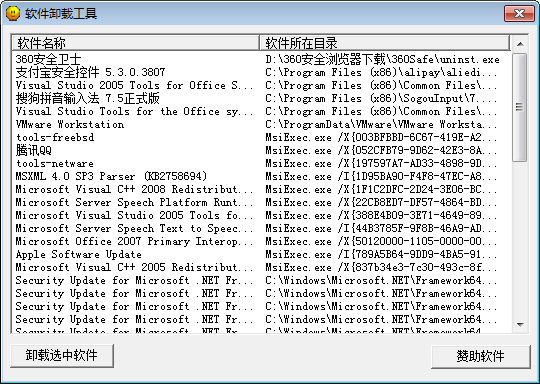Click the C:\ProgramData\VMware path cell
This screenshot has height=384, width=540.
click(x=381, y=124)
